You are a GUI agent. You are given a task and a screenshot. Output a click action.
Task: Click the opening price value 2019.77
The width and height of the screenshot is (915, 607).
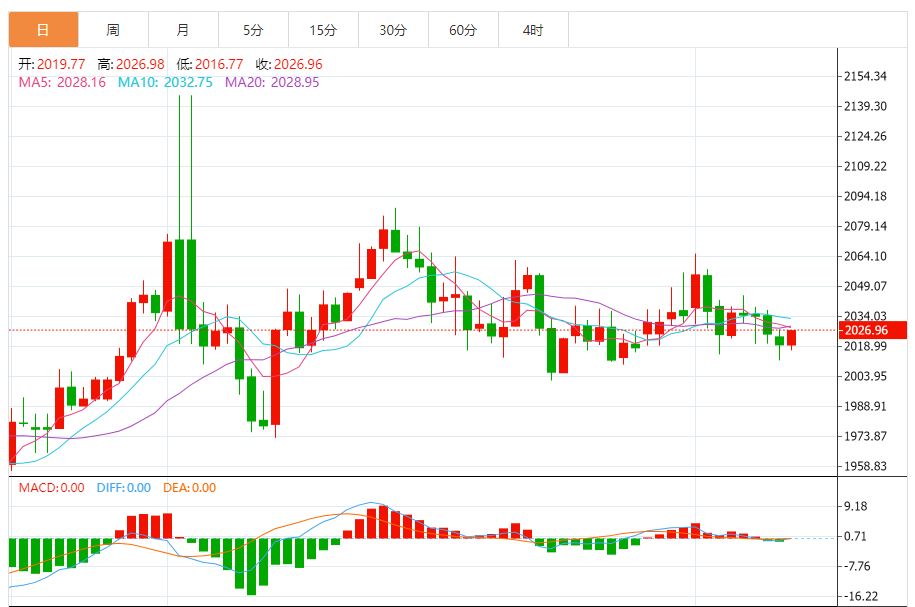[x=61, y=64]
